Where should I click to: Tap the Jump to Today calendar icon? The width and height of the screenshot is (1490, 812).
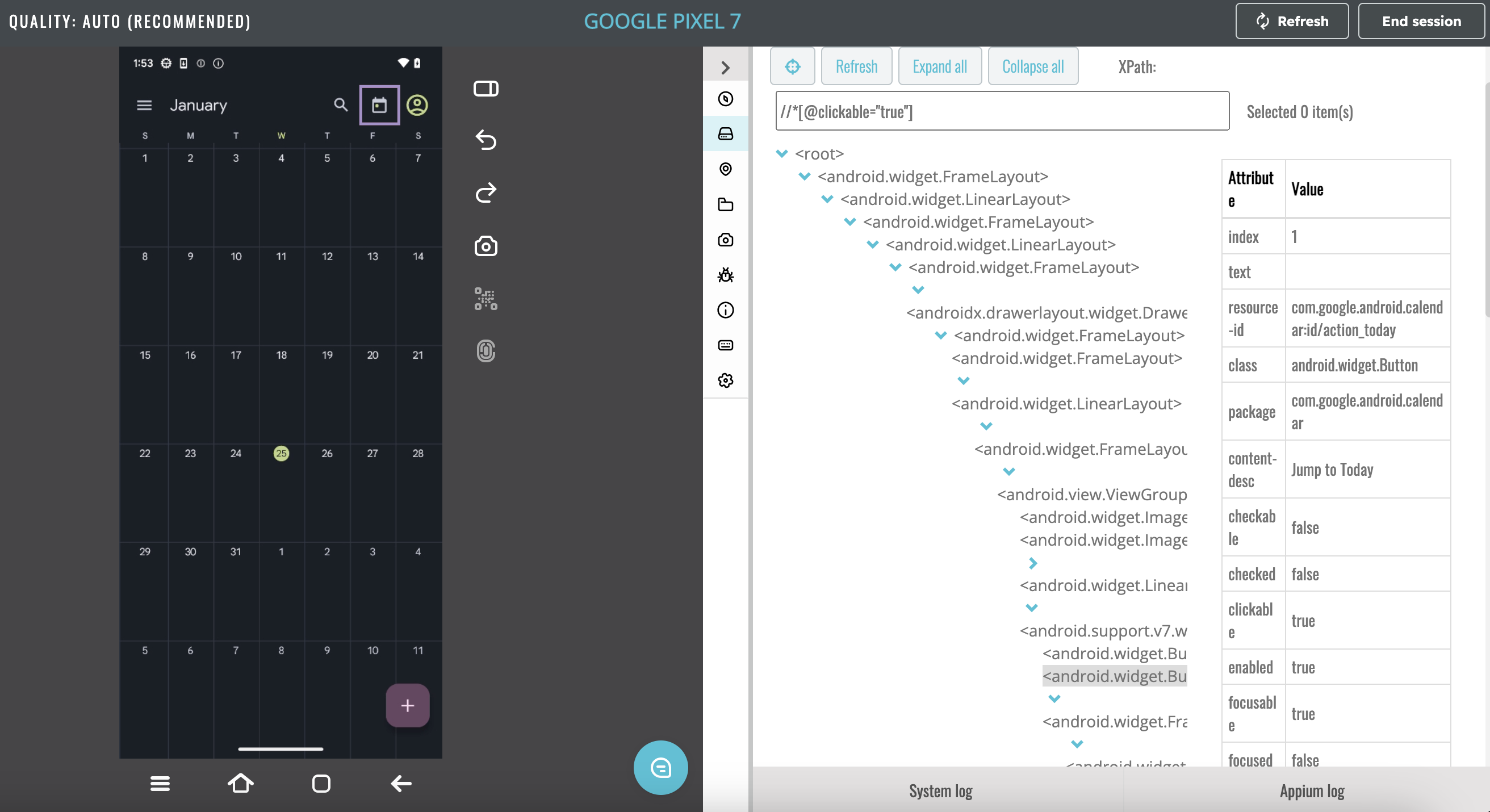[379, 105]
